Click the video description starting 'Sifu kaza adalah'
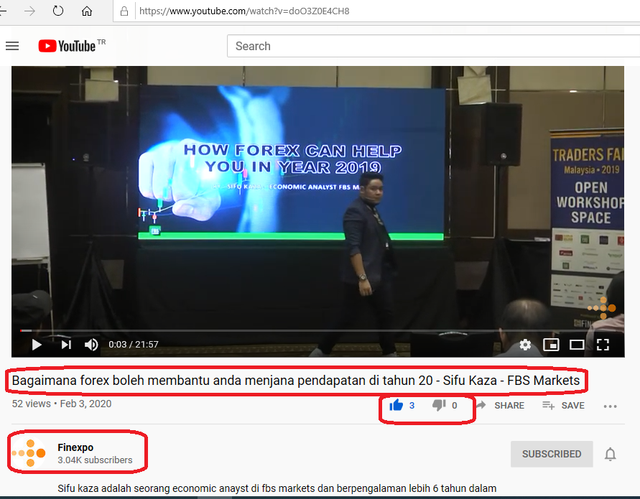640x499 pixels. [277, 488]
